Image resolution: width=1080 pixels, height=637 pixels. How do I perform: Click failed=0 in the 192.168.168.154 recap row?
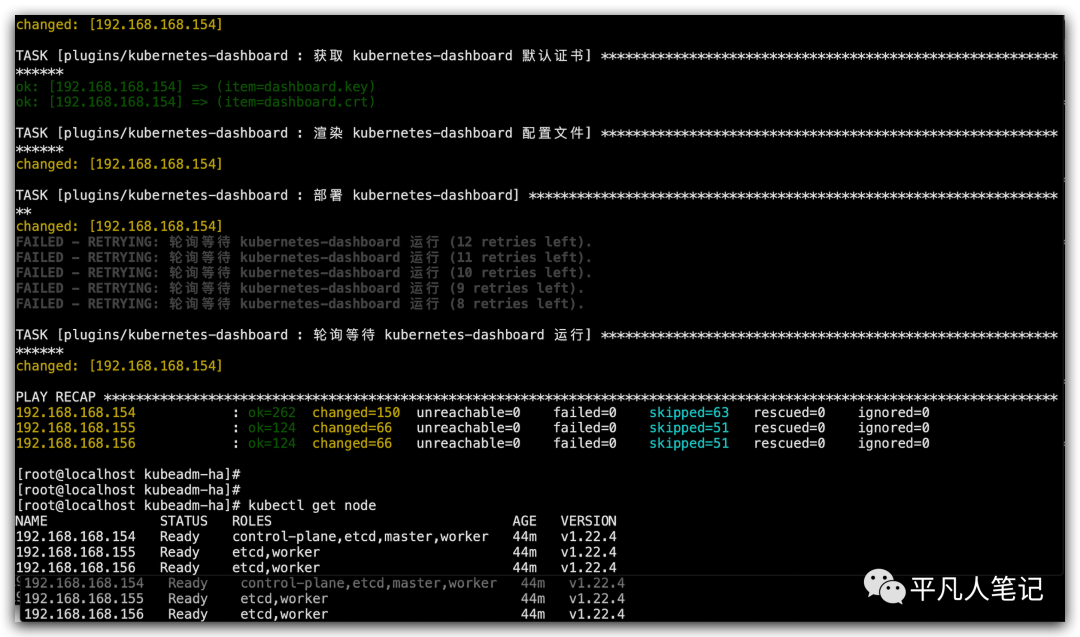585,413
